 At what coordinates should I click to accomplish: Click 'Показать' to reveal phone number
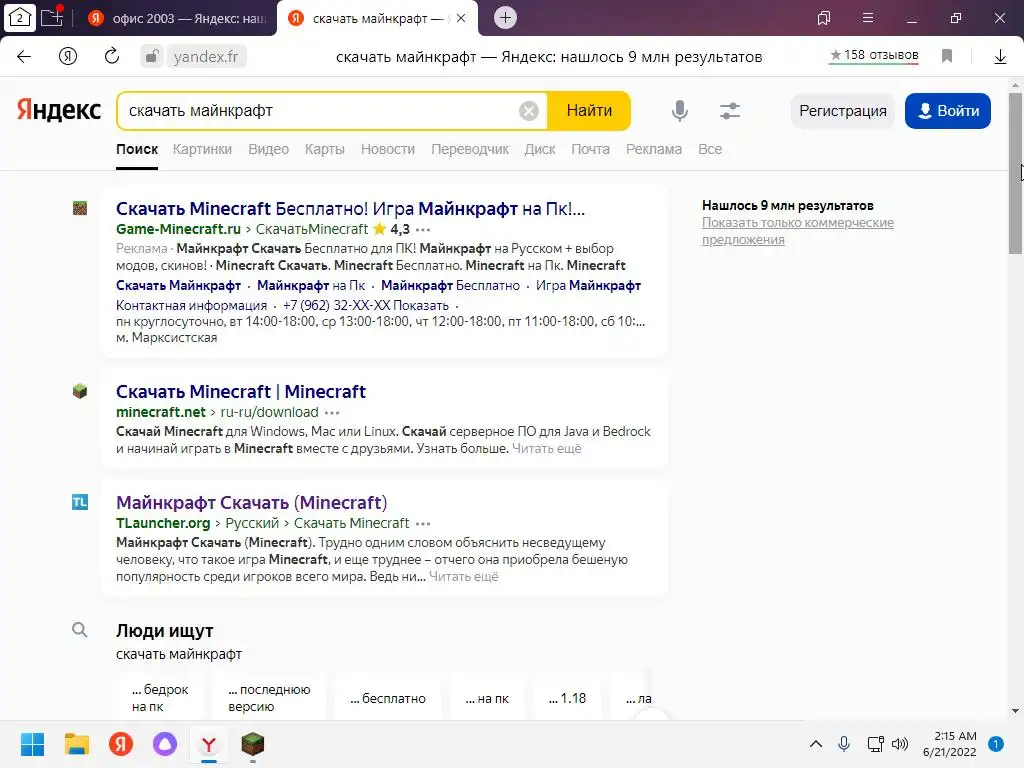coord(421,306)
